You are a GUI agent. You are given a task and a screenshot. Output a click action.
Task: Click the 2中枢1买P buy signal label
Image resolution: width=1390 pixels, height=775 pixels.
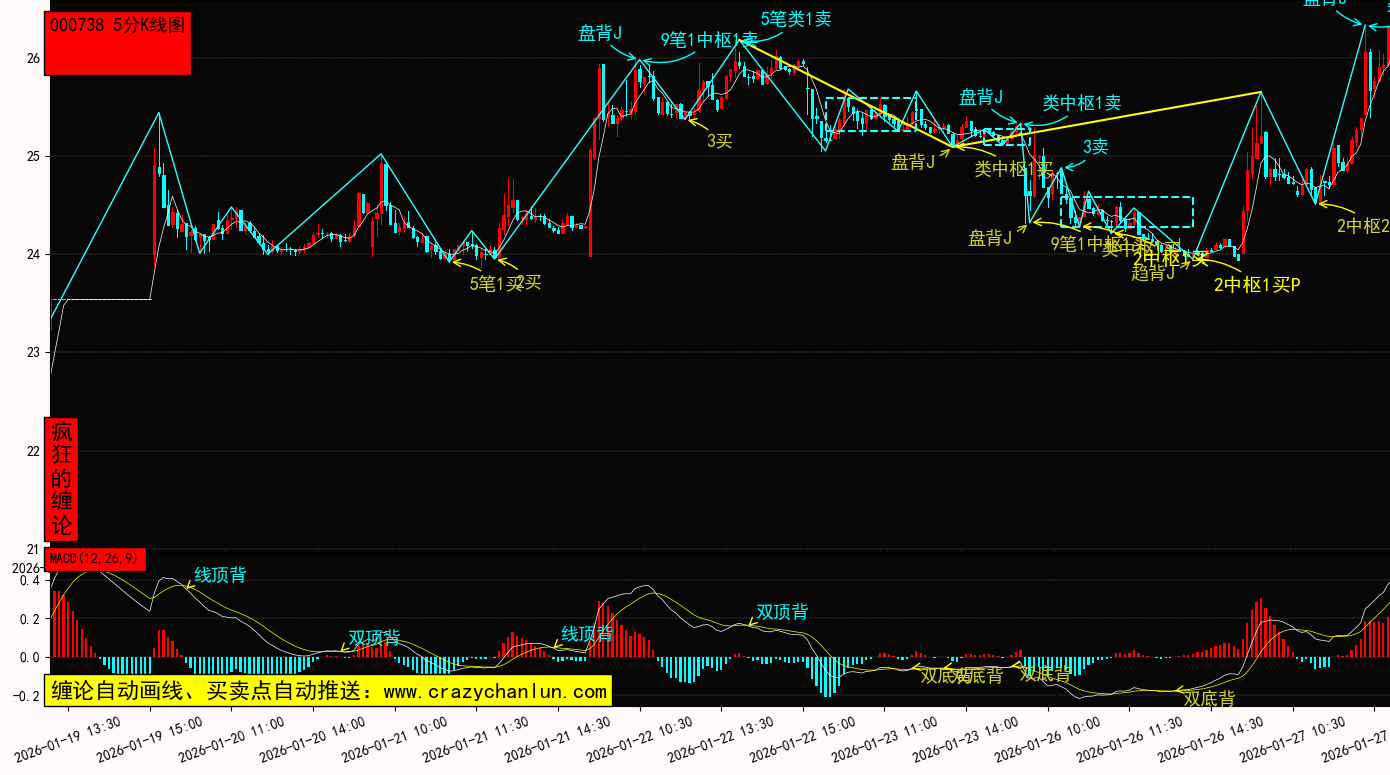(1257, 285)
